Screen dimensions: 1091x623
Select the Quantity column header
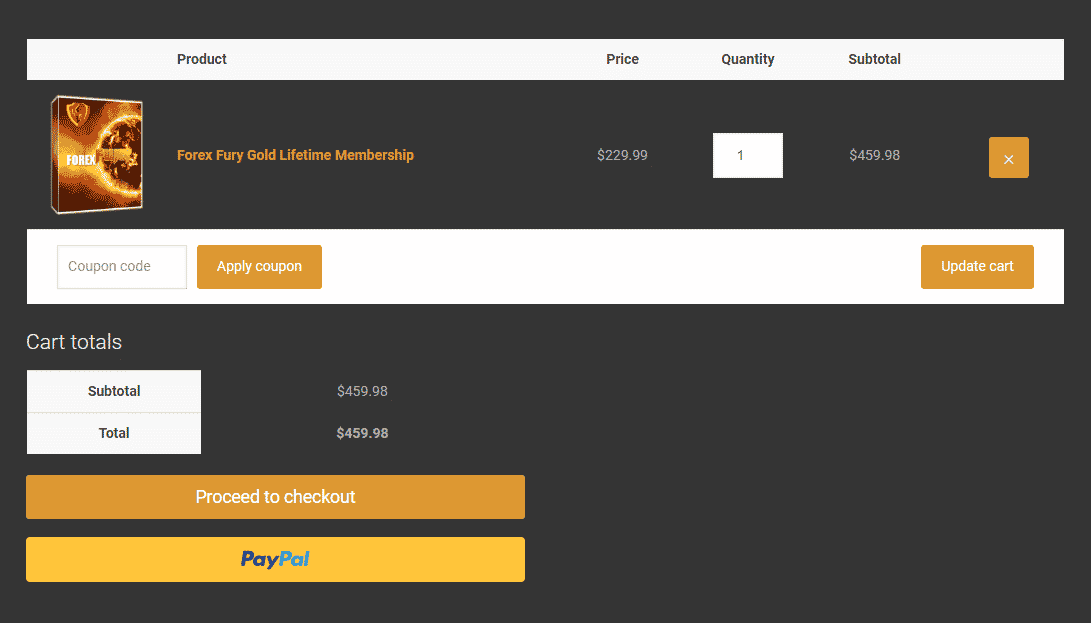click(x=747, y=59)
